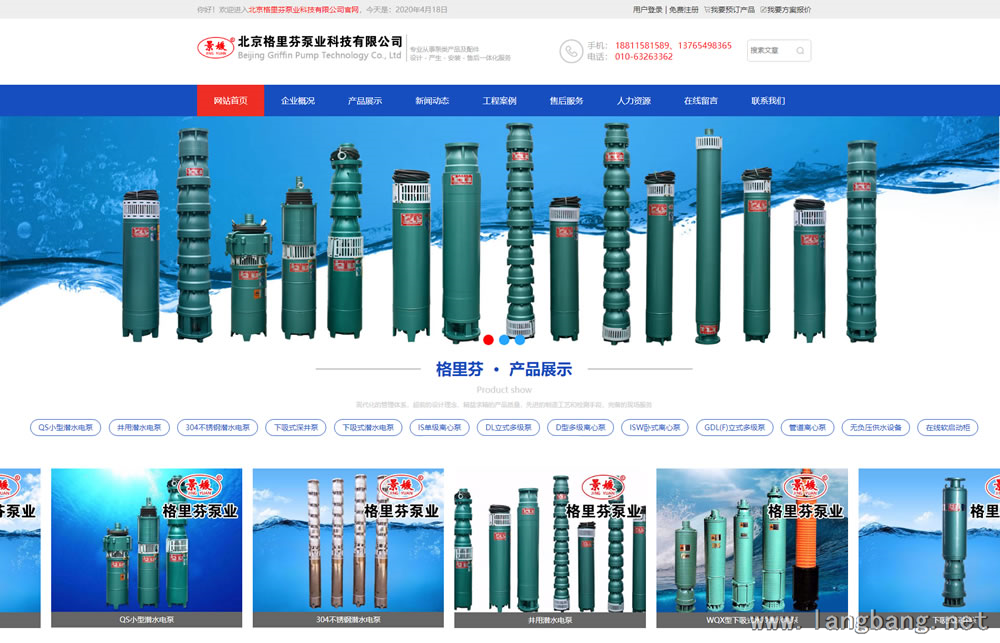The width and height of the screenshot is (1000, 643).
Task: Select the red first banner slide dot
Action: point(489,340)
